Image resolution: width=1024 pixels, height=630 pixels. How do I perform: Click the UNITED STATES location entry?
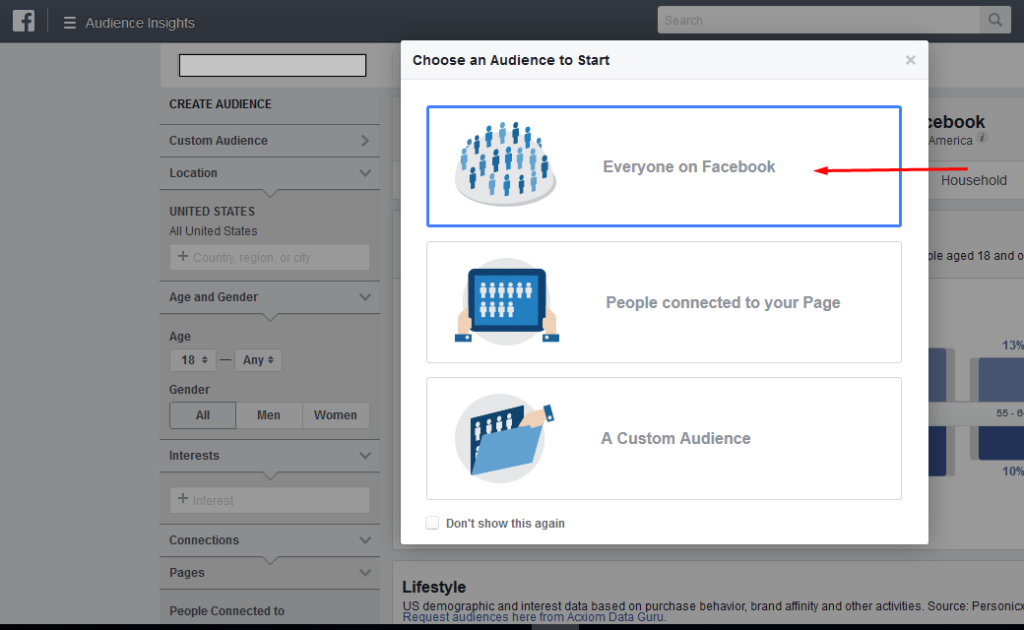[212, 212]
